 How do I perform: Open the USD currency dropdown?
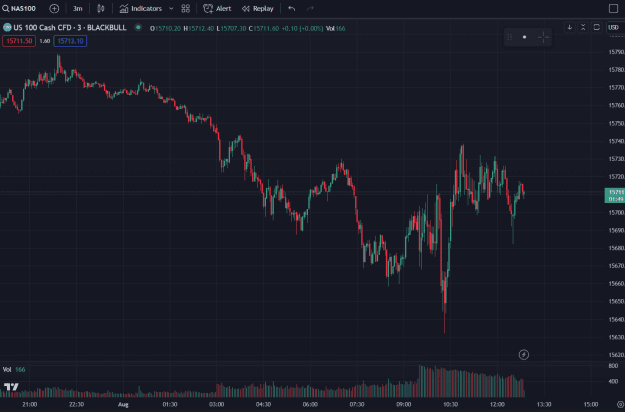(613, 27)
